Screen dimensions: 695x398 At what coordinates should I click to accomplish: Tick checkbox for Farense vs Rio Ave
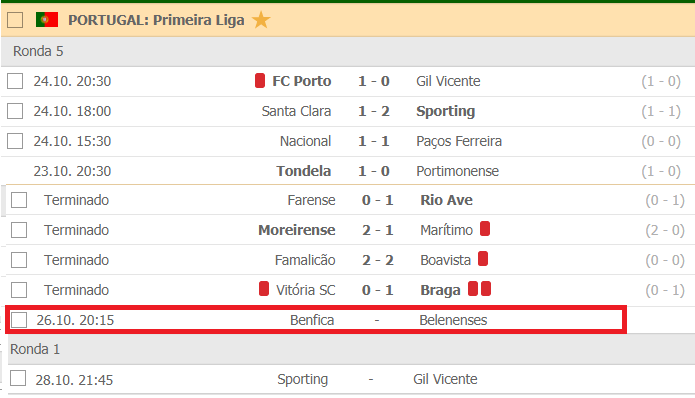pyautogui.click(x=19, y=200)
